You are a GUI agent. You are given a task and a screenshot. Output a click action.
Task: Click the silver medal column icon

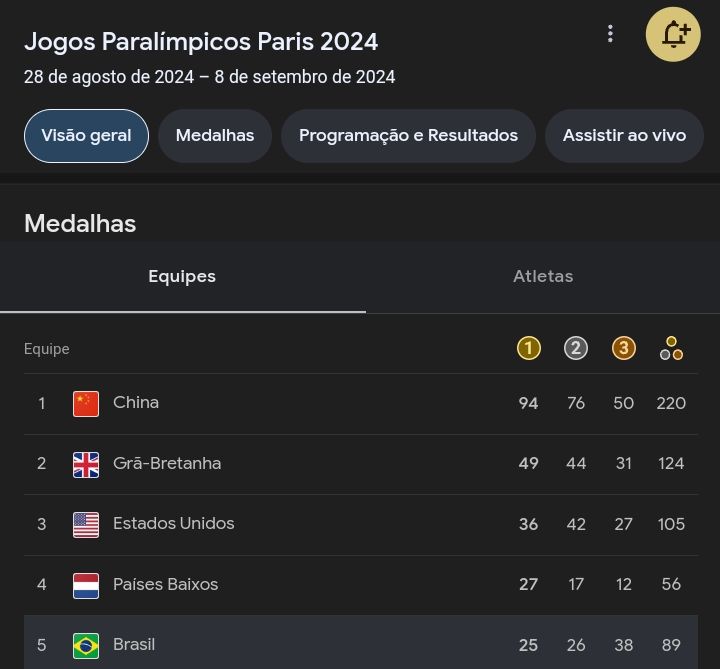576,348
